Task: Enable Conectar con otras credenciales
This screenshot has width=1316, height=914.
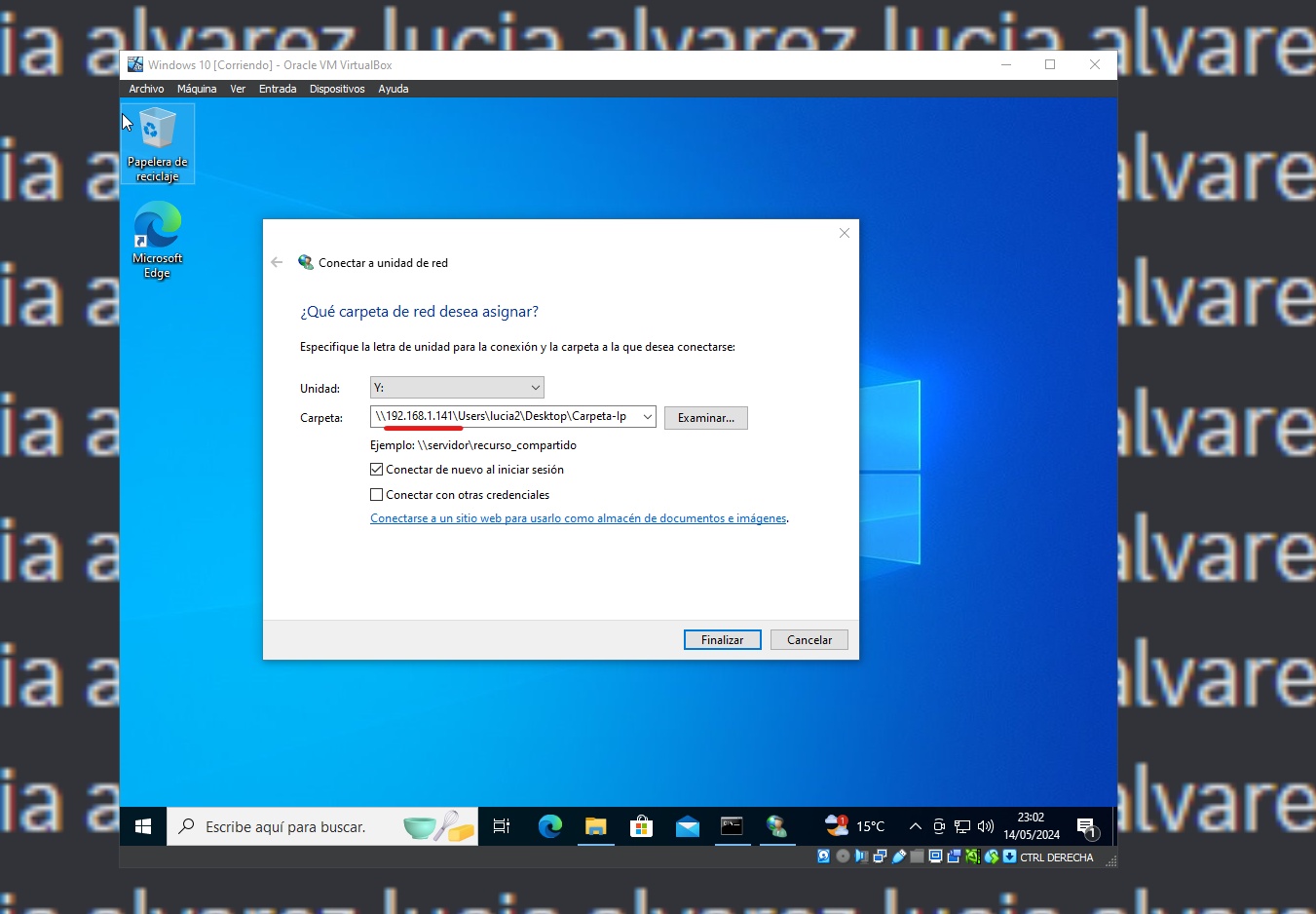Action: pos(376,494)
